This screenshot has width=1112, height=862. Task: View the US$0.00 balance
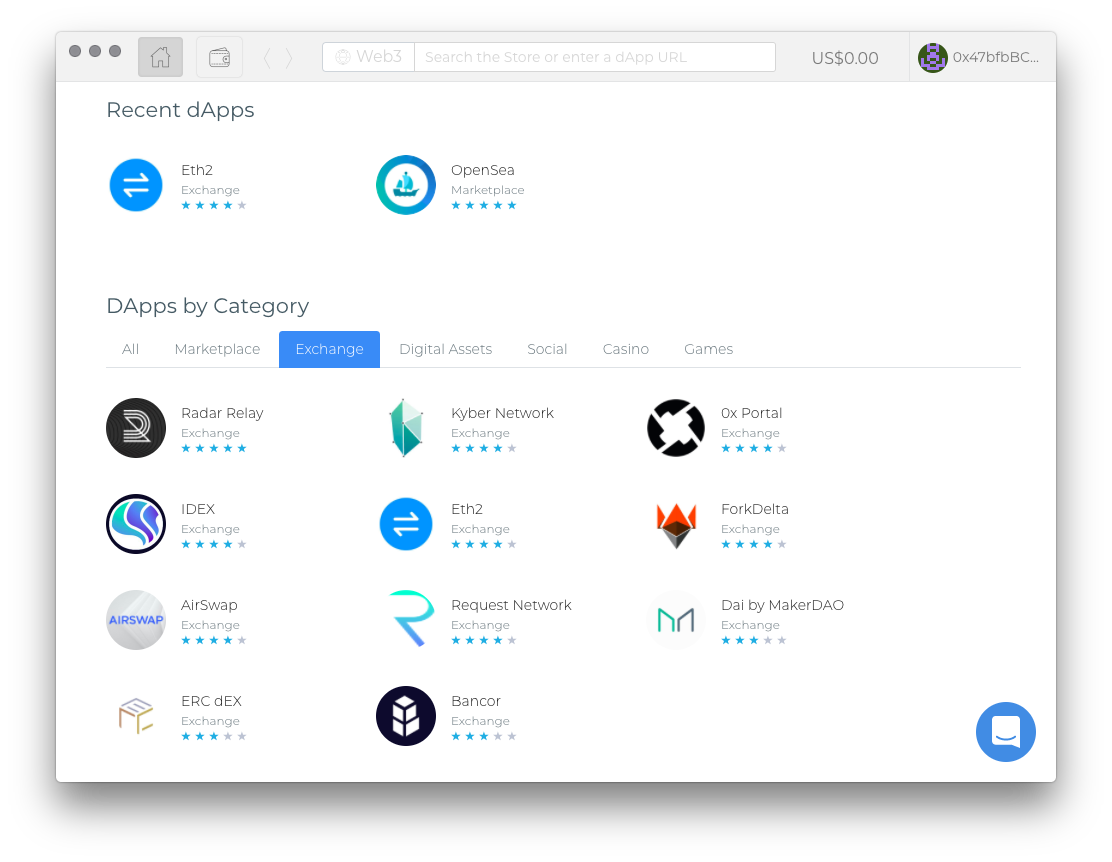pos(845,57)
